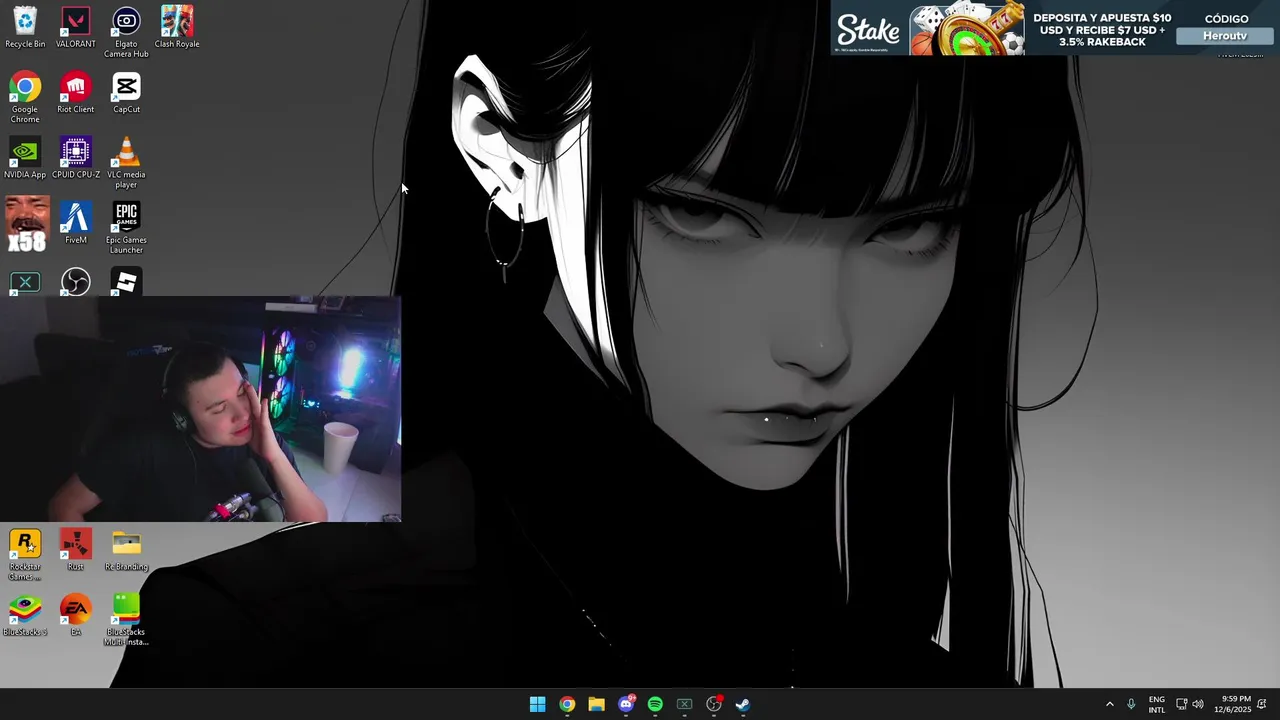This screenshot has height=720, width=1280.
Task: Open Rockstar Games Launcher shortcut
Action: tap(25, 555)
